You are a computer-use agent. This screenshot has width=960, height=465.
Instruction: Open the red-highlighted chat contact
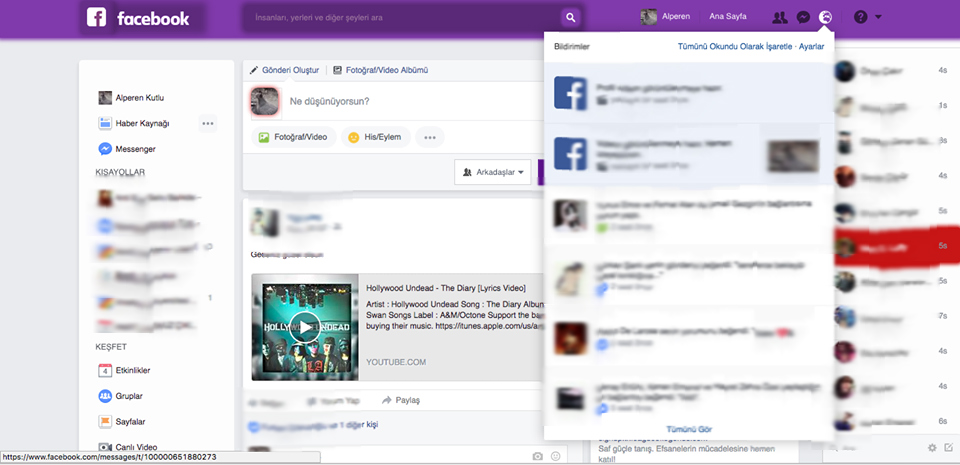pos(897,246)
